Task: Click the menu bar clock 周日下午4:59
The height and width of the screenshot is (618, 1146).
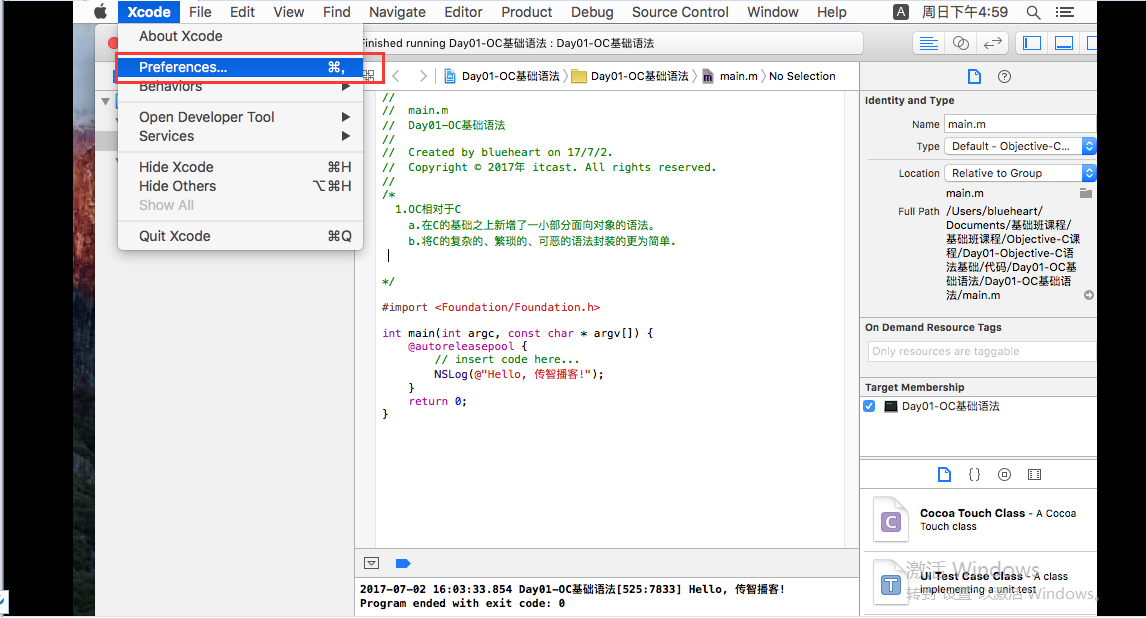Action: 964,12
